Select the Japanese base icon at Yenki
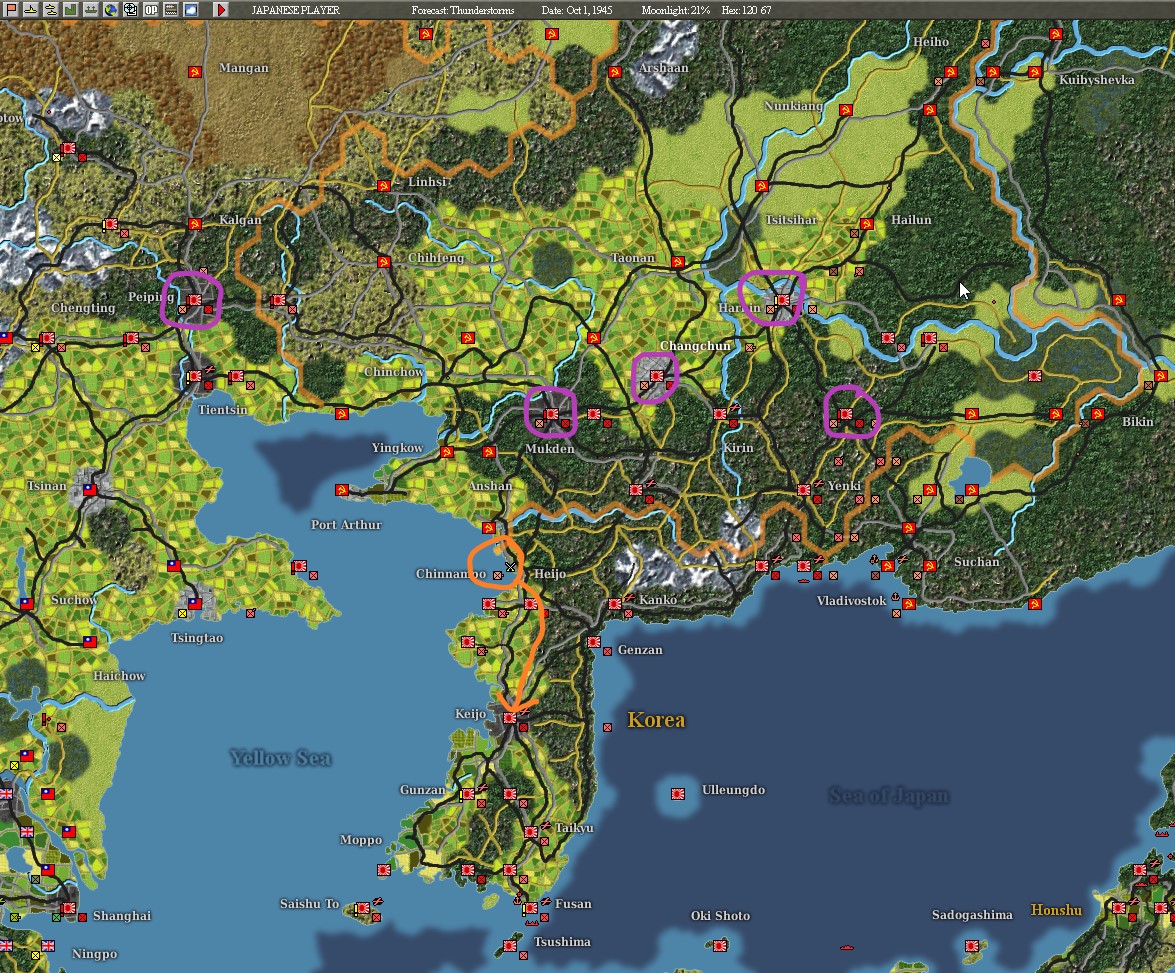The height and width of the screenshot is (973, 1175). pyautogui.click(x=804, y=489)
